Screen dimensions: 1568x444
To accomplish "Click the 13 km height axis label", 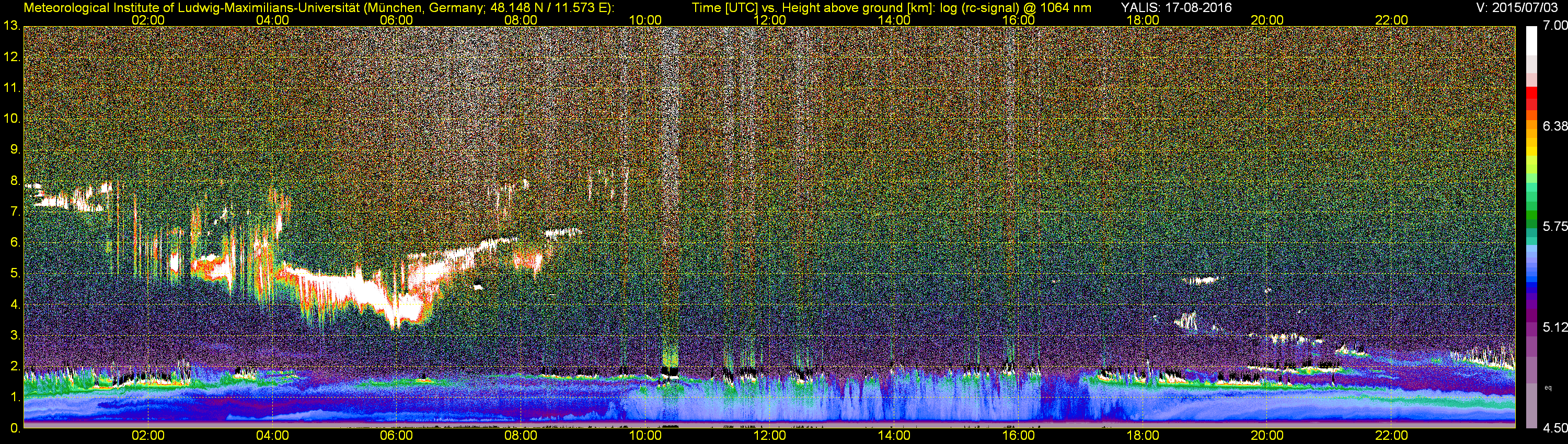I will [11, 26].
